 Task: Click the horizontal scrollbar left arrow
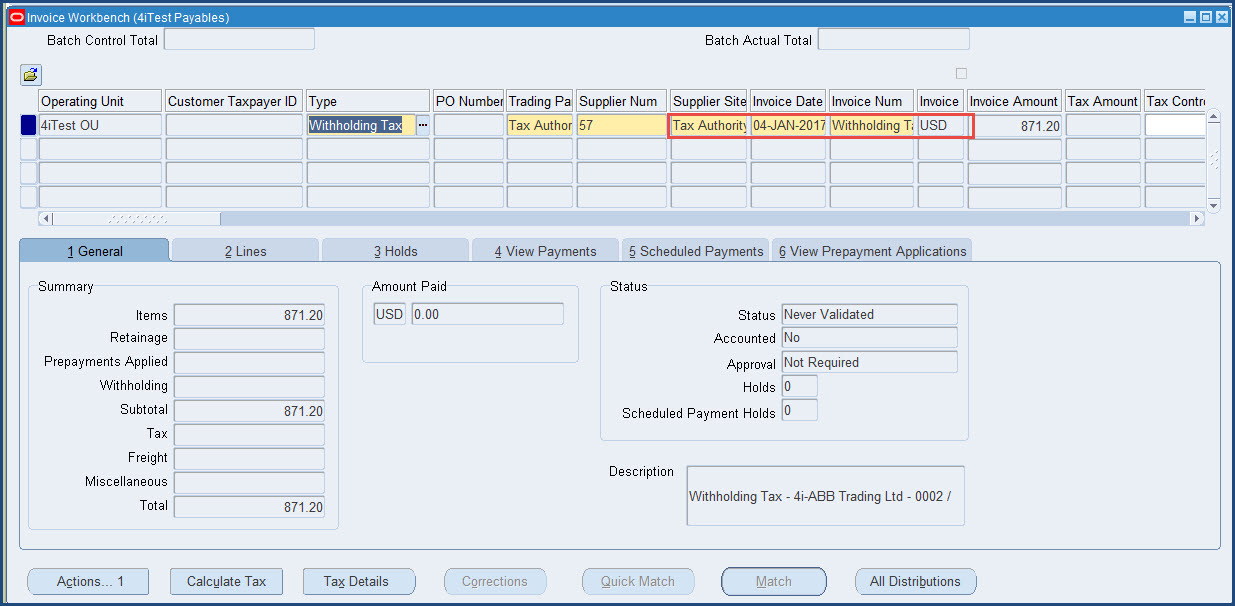click(45, 218)
